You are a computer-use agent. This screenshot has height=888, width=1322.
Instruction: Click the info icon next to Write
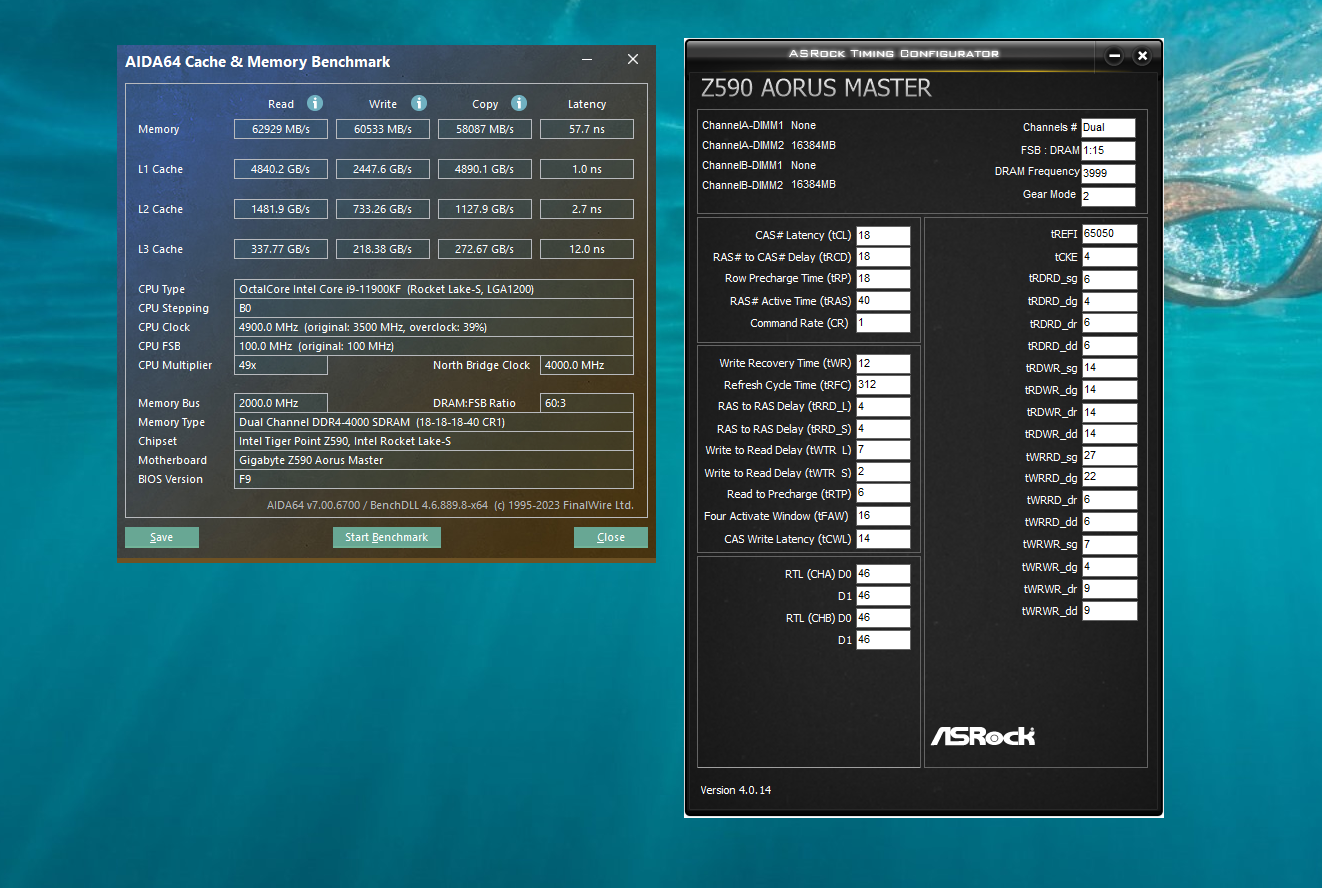[x=419, y=103]
